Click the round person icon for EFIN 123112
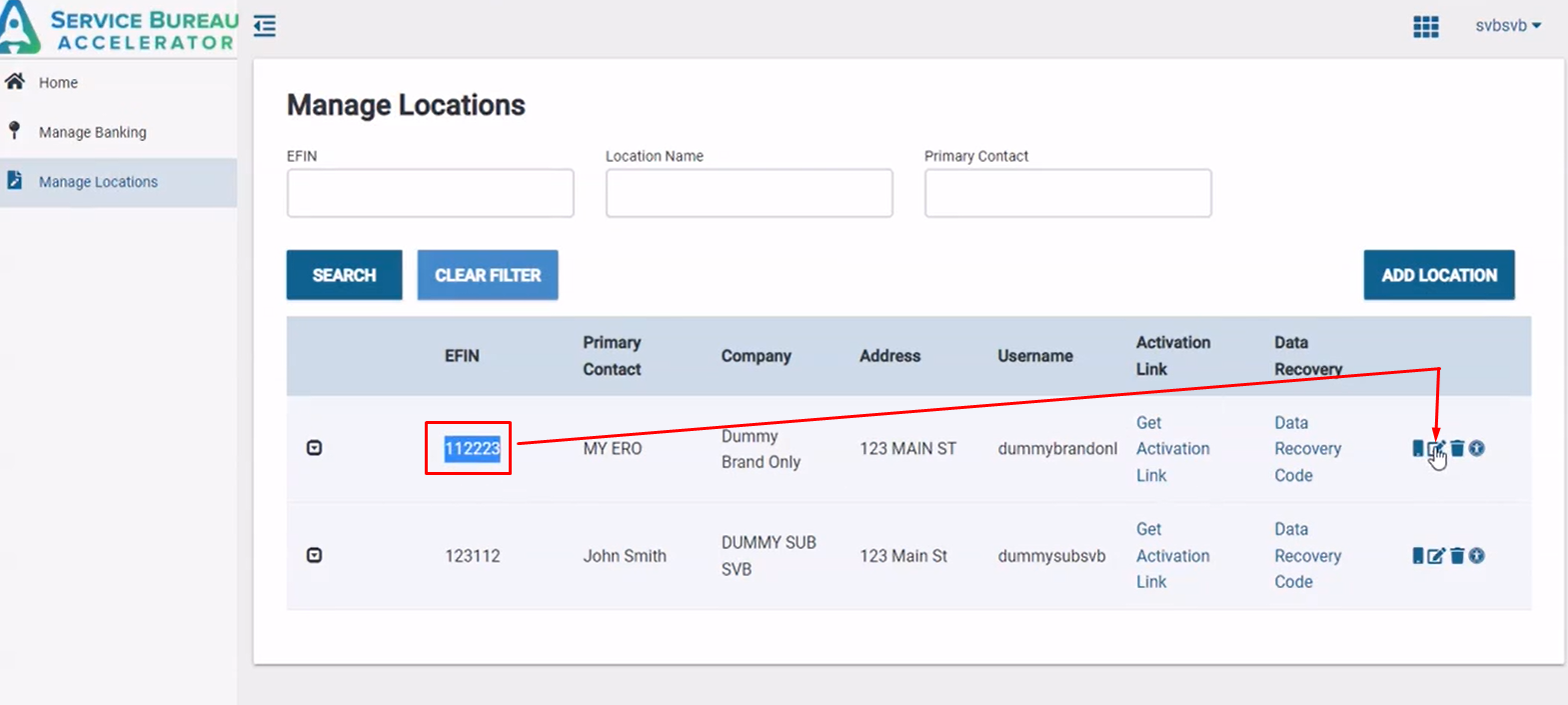Image resolution: width=1568 pixels, height=705 pixels. 1477,556
